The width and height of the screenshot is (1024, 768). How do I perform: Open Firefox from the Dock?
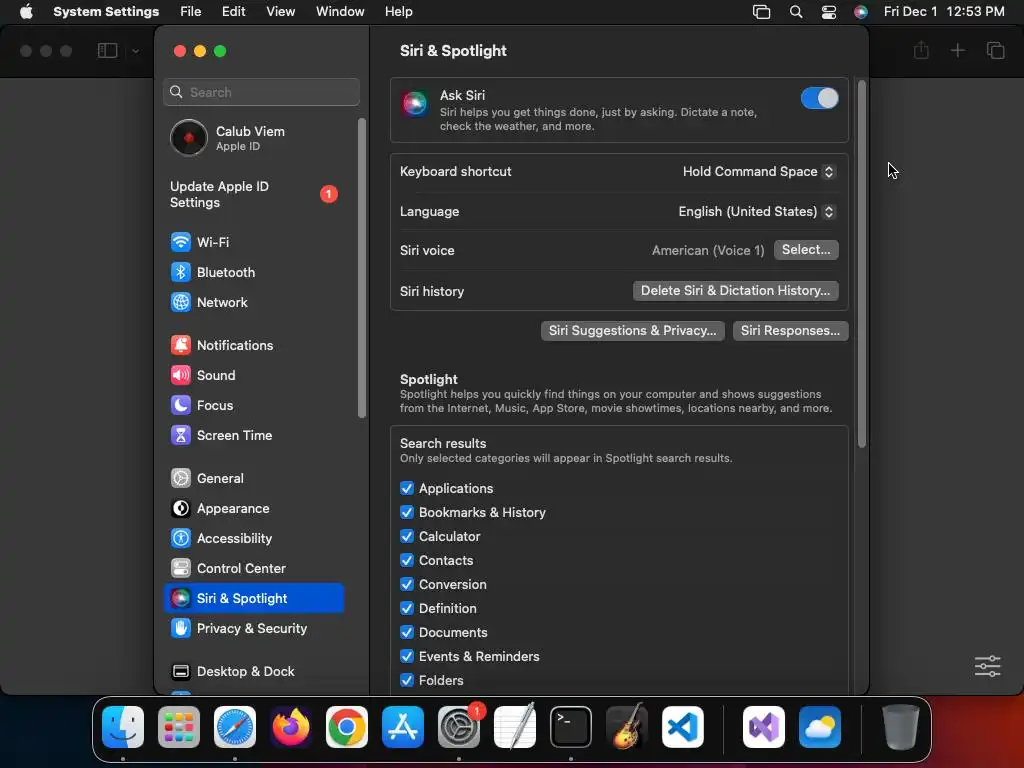(x=291, y=727)
